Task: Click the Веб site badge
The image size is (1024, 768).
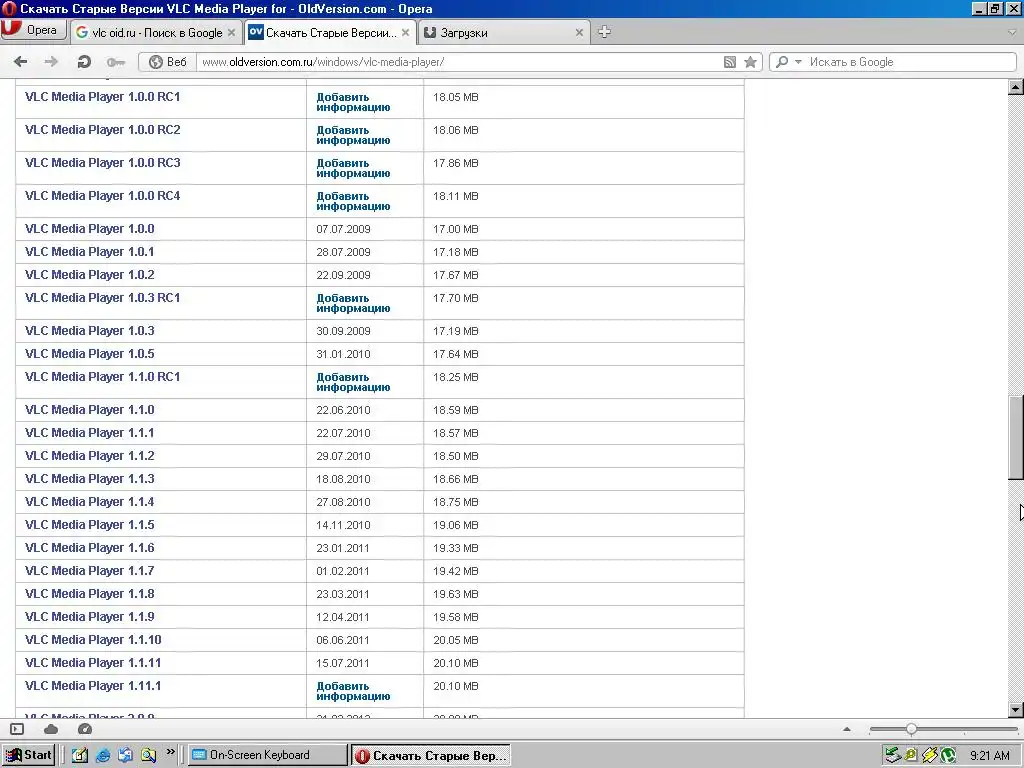Action: coord(167,62)
